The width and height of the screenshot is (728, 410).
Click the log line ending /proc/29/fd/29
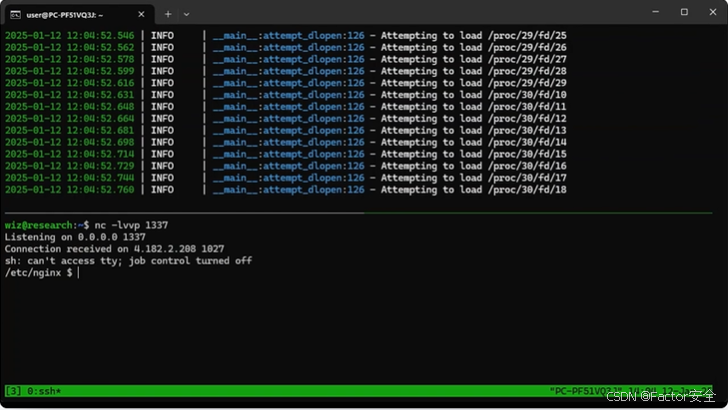pos(286,83)
